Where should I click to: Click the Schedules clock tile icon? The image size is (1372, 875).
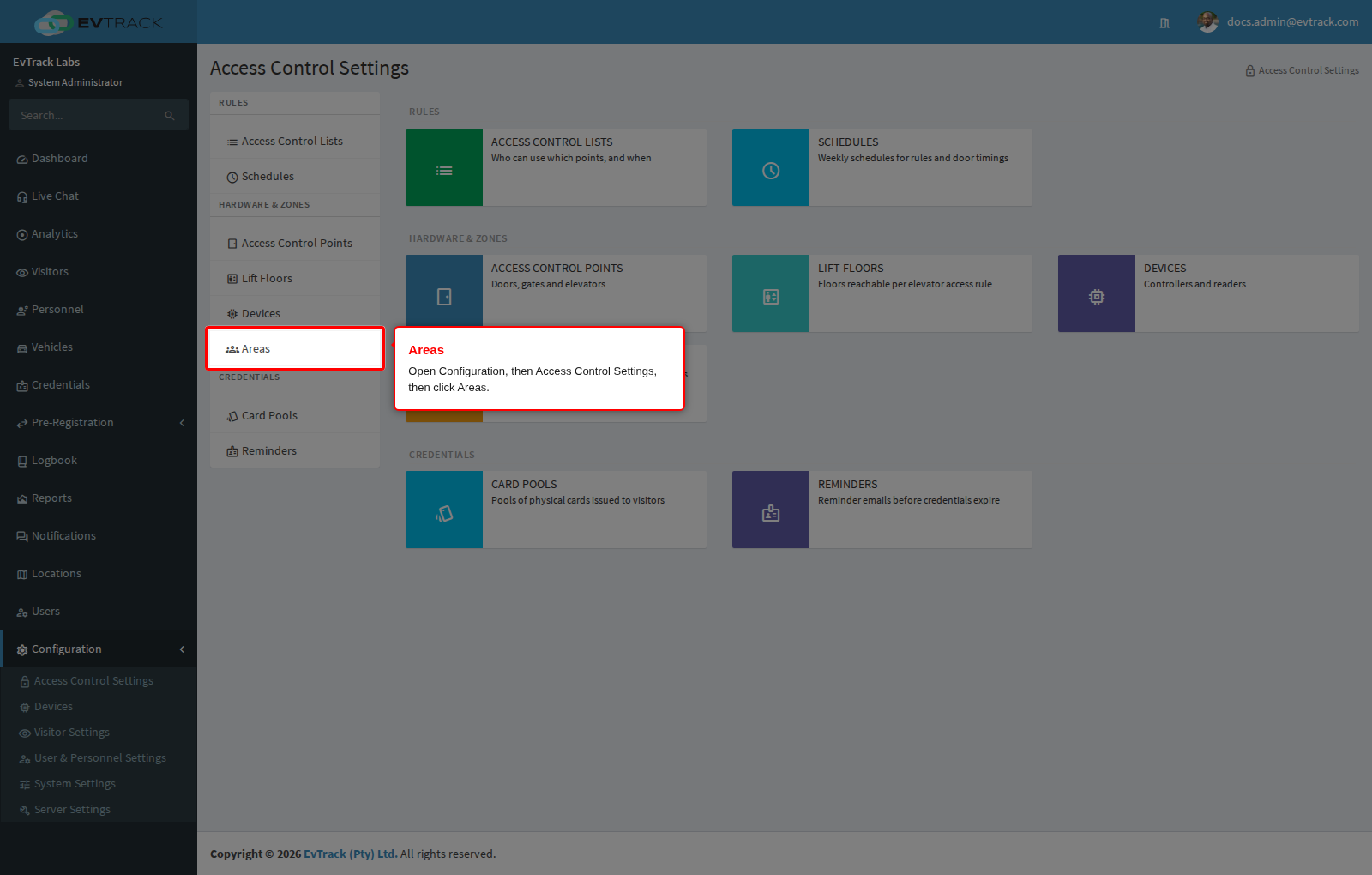coord(771,167)
